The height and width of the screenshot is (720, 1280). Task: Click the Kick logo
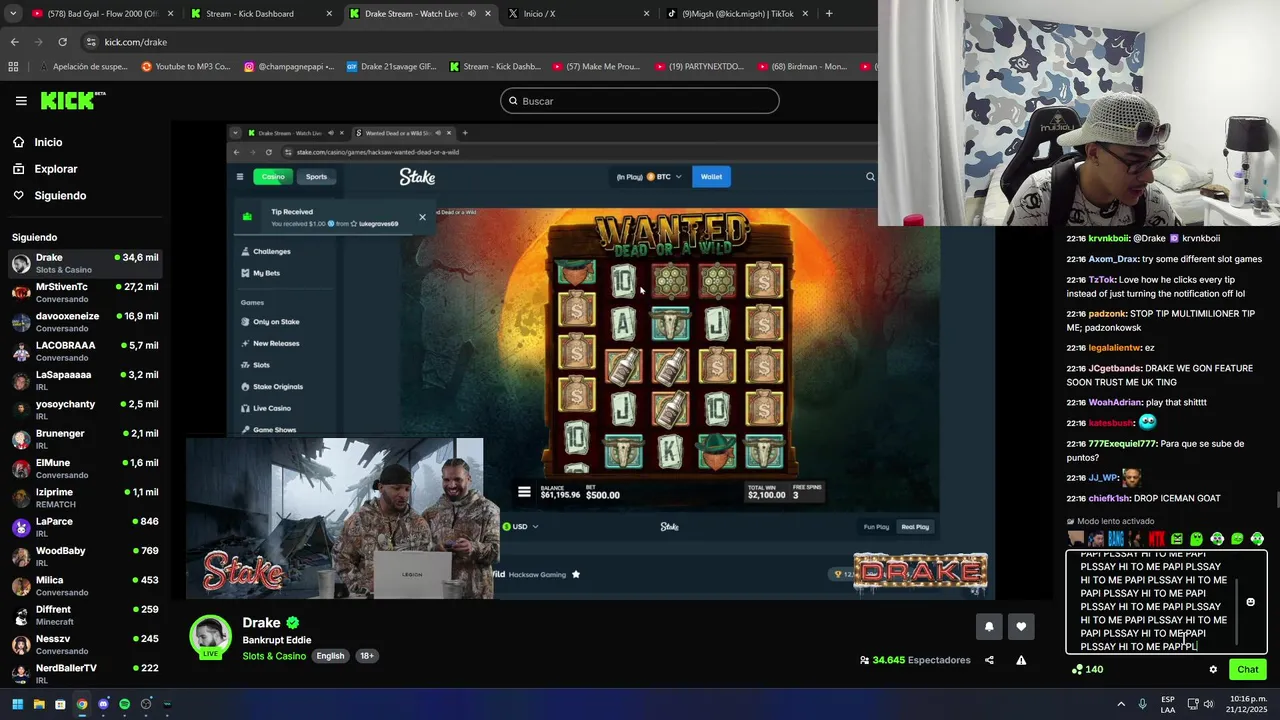[72, 100]
